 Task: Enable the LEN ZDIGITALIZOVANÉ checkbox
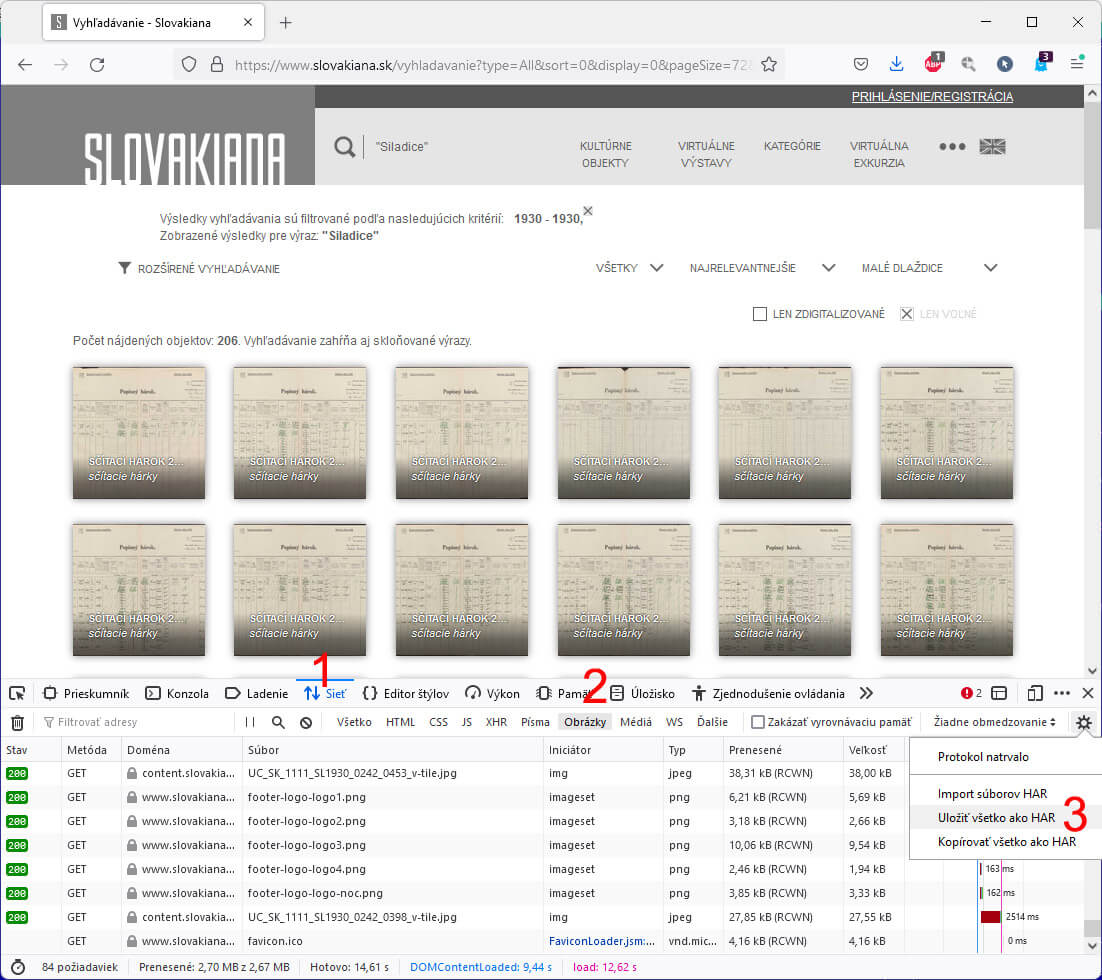760,314
